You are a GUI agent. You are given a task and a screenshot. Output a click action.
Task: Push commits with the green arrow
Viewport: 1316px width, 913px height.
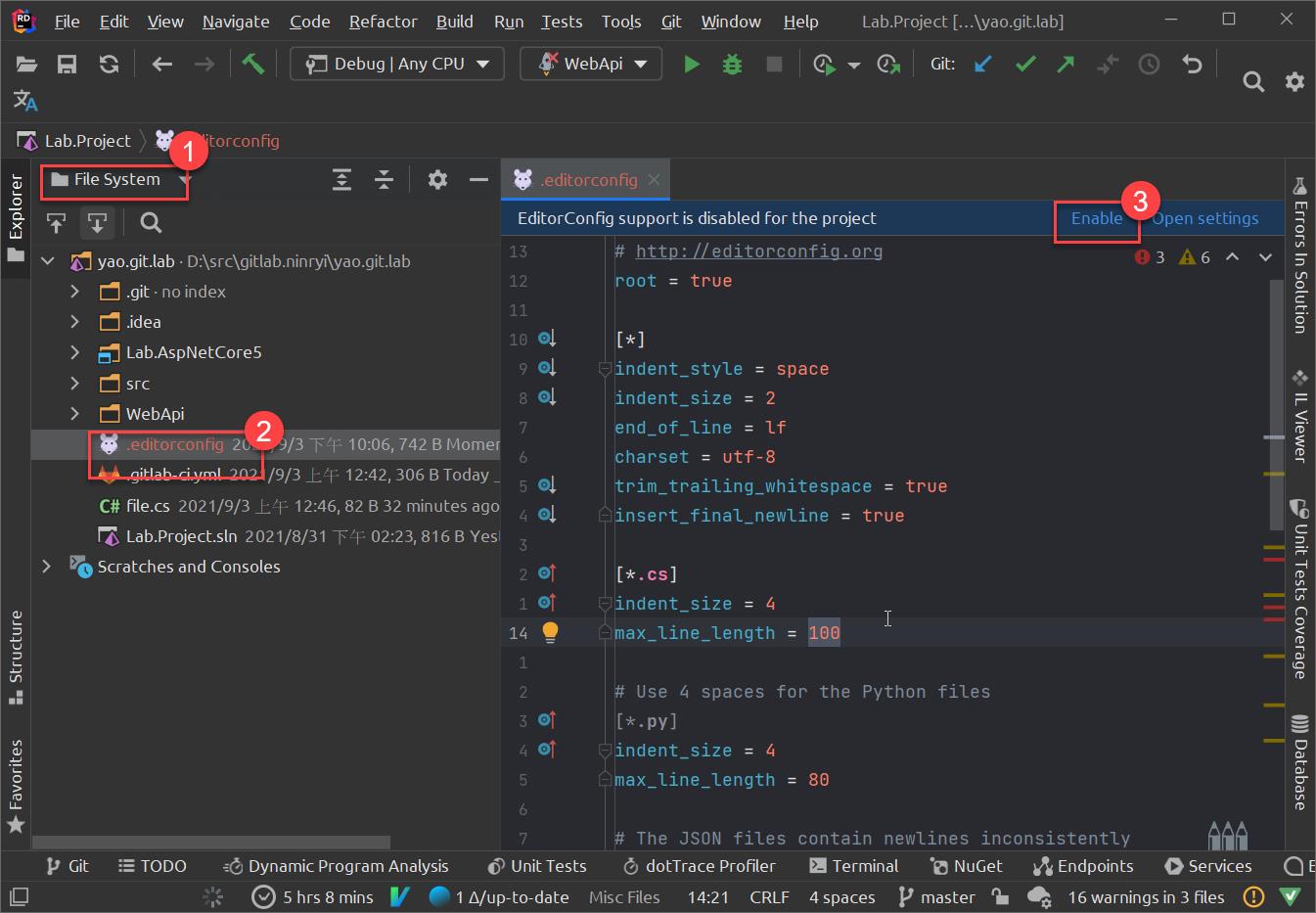(x=1066, y=64)
